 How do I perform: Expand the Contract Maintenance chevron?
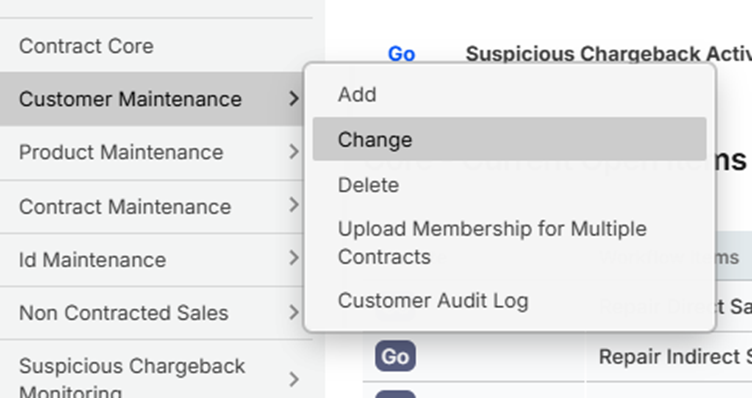(x=294, y=205)
